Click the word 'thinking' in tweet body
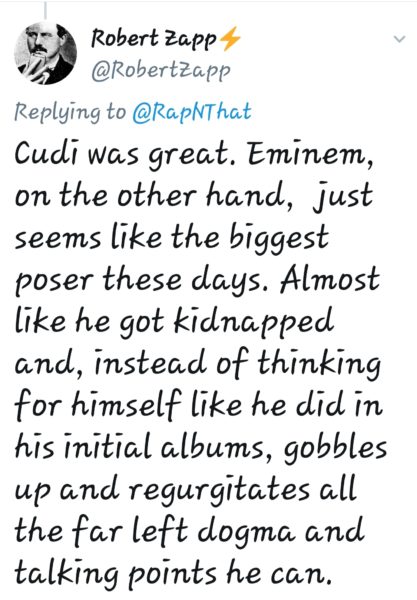 [x=319, y=365]
